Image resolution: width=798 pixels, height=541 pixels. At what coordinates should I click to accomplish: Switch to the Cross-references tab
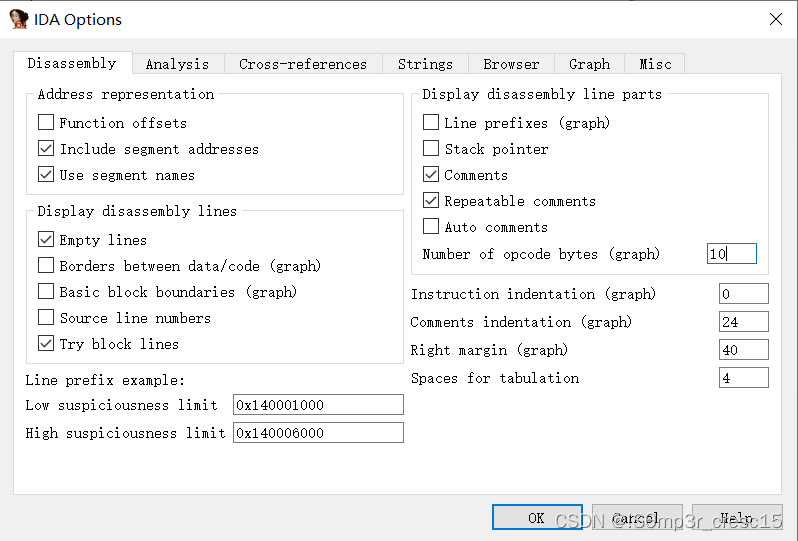pos(303,64)
